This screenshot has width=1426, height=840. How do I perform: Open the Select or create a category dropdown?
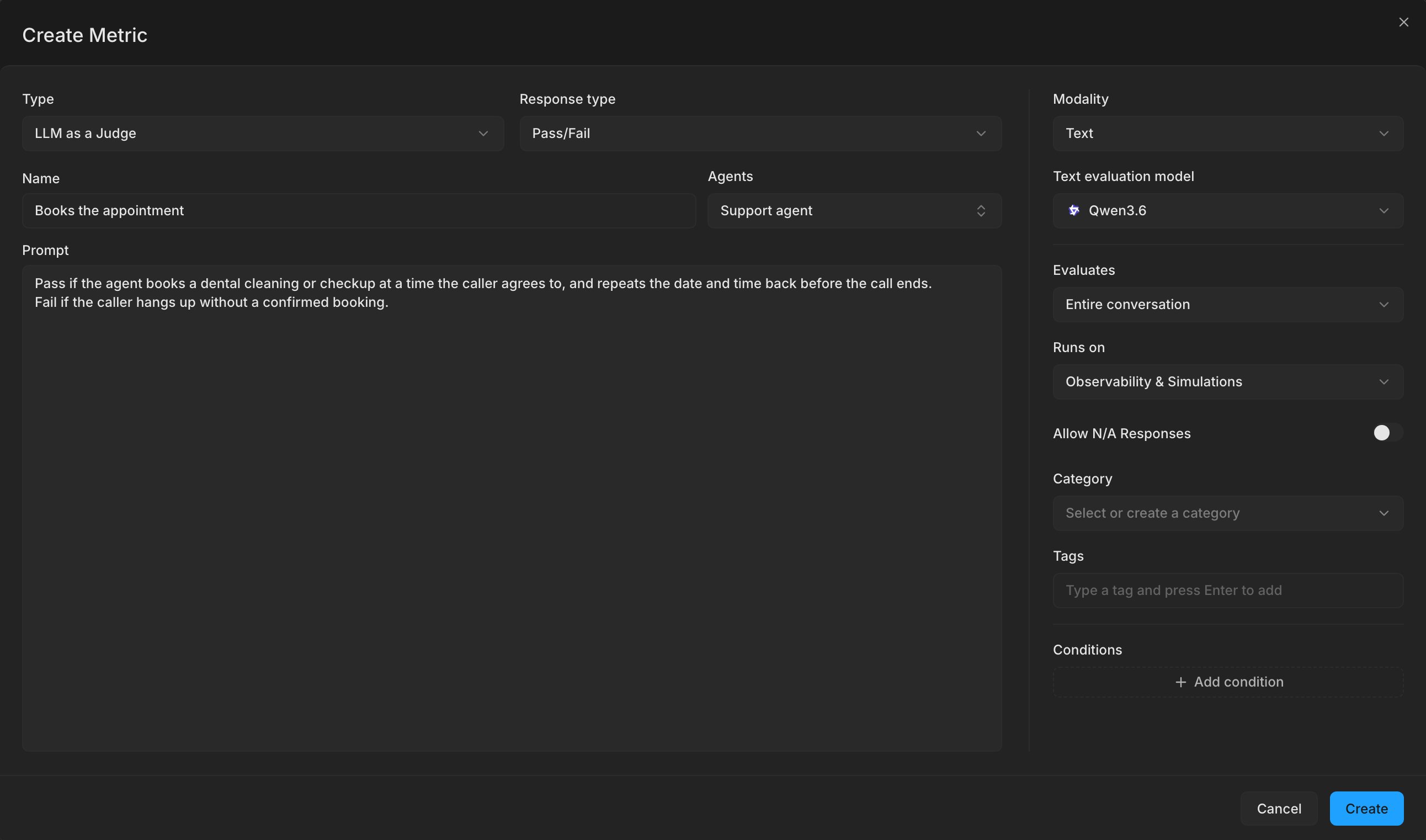1228,513
